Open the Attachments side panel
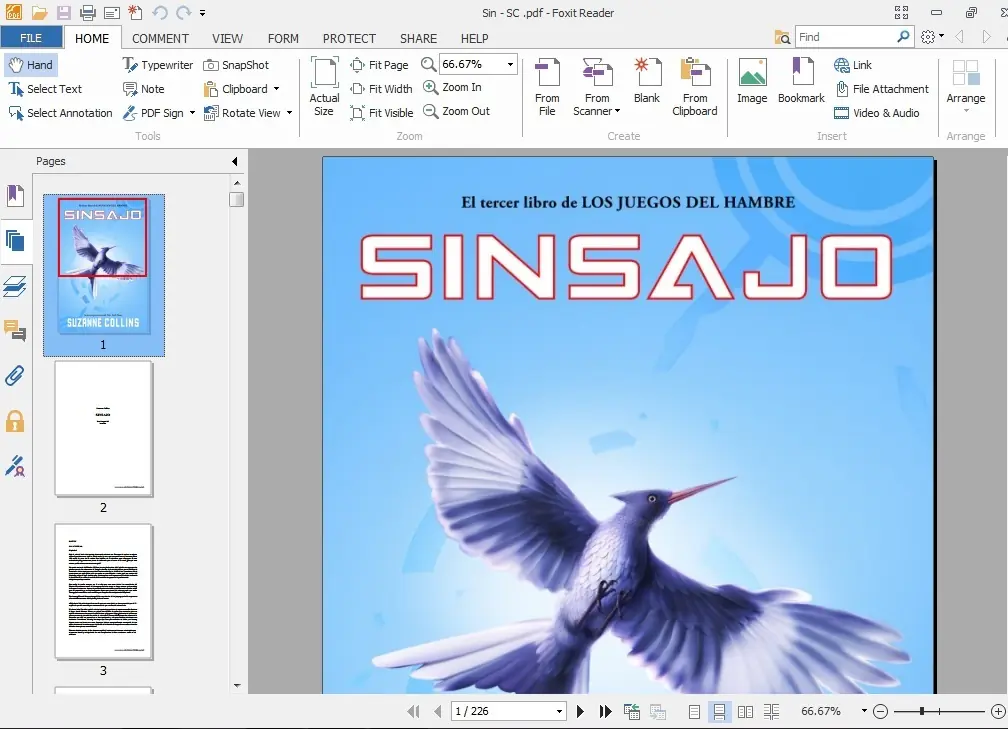 [x=15, y=376]
